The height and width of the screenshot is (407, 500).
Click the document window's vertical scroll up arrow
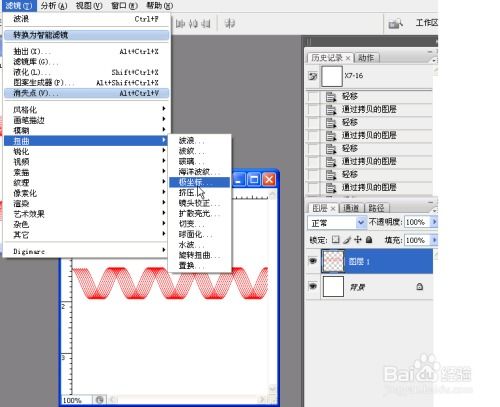click(x=273, y=194)
